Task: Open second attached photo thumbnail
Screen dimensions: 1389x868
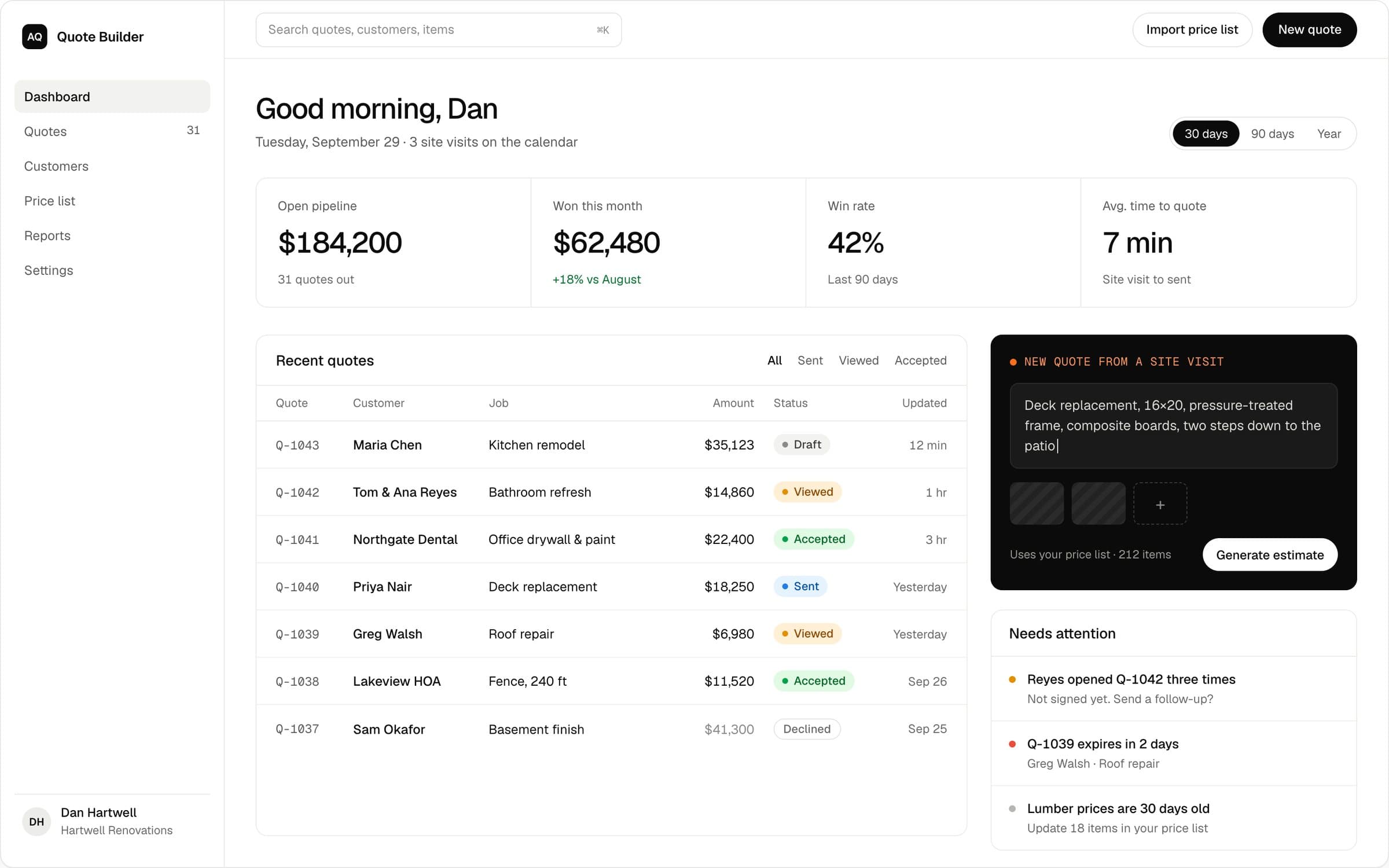Action: click(1098, 503)
